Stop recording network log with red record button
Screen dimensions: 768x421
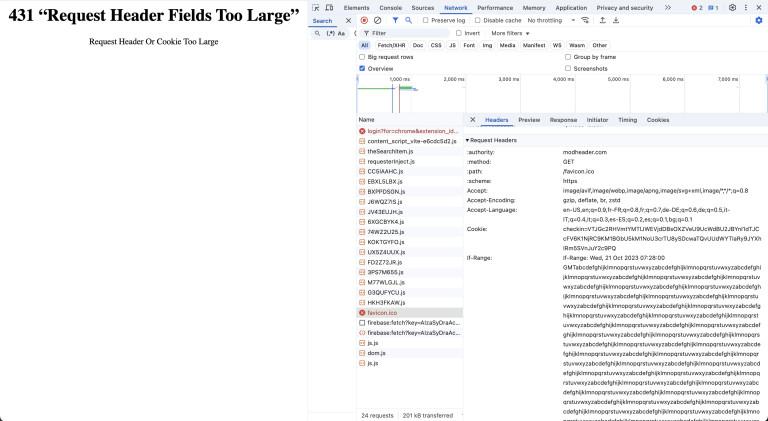tap(364, 21)
